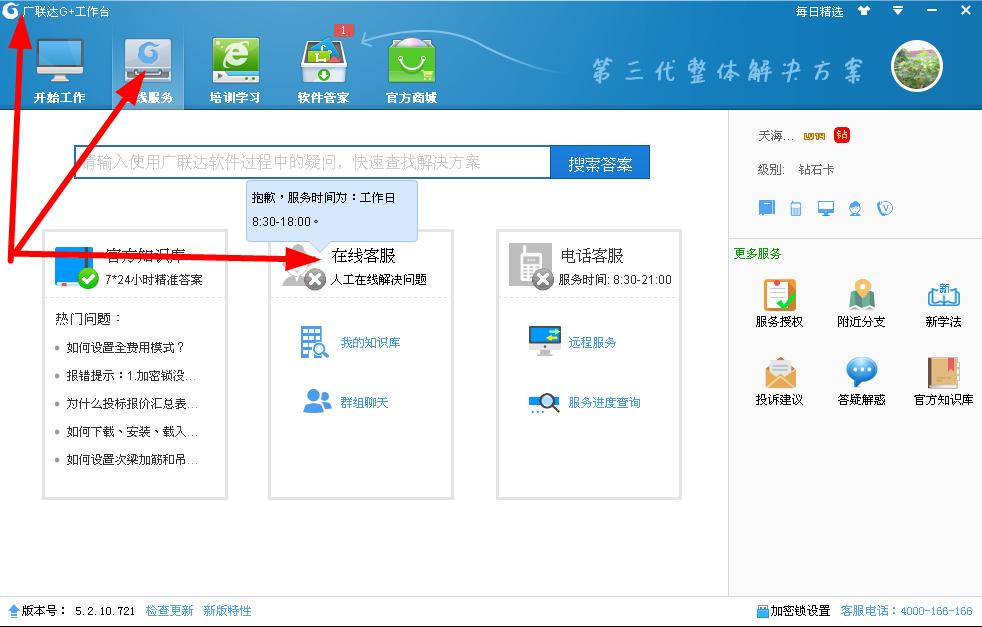Open 远程服务 link
The image size is (982, 627).
pos(592,343)
